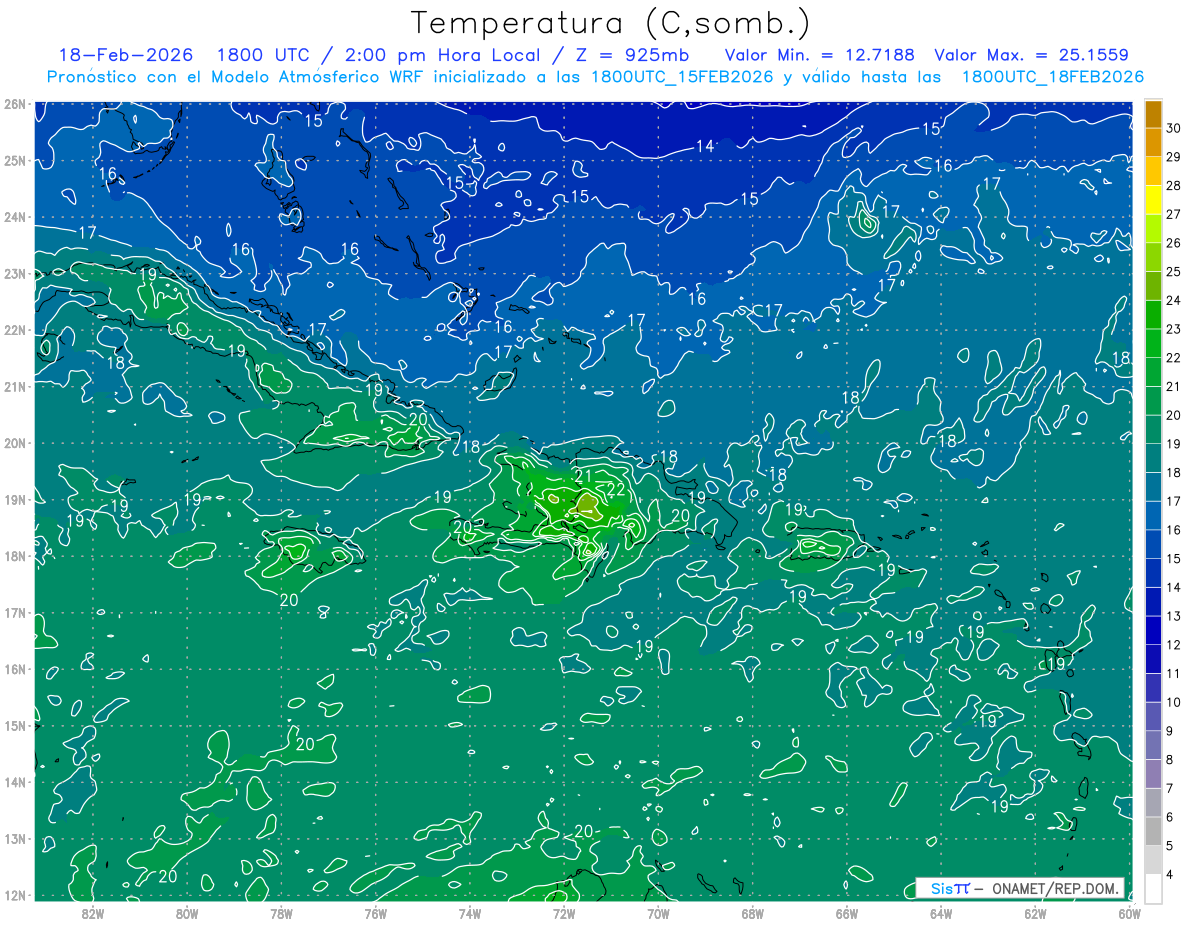
Task: Click the color scale label '8'
Action: (x=1170, y=760)
